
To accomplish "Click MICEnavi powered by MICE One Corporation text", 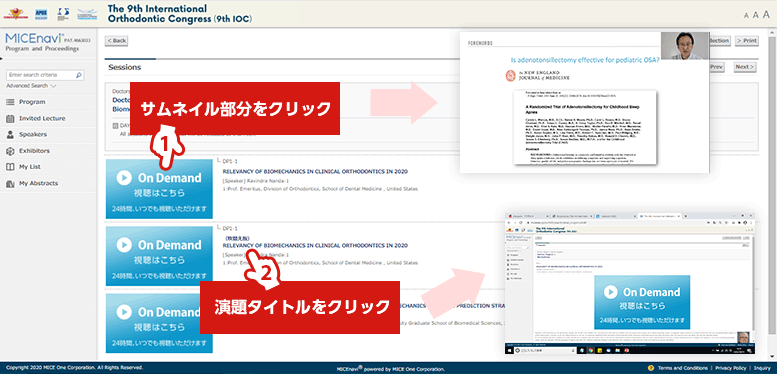I will click(390, 369).
